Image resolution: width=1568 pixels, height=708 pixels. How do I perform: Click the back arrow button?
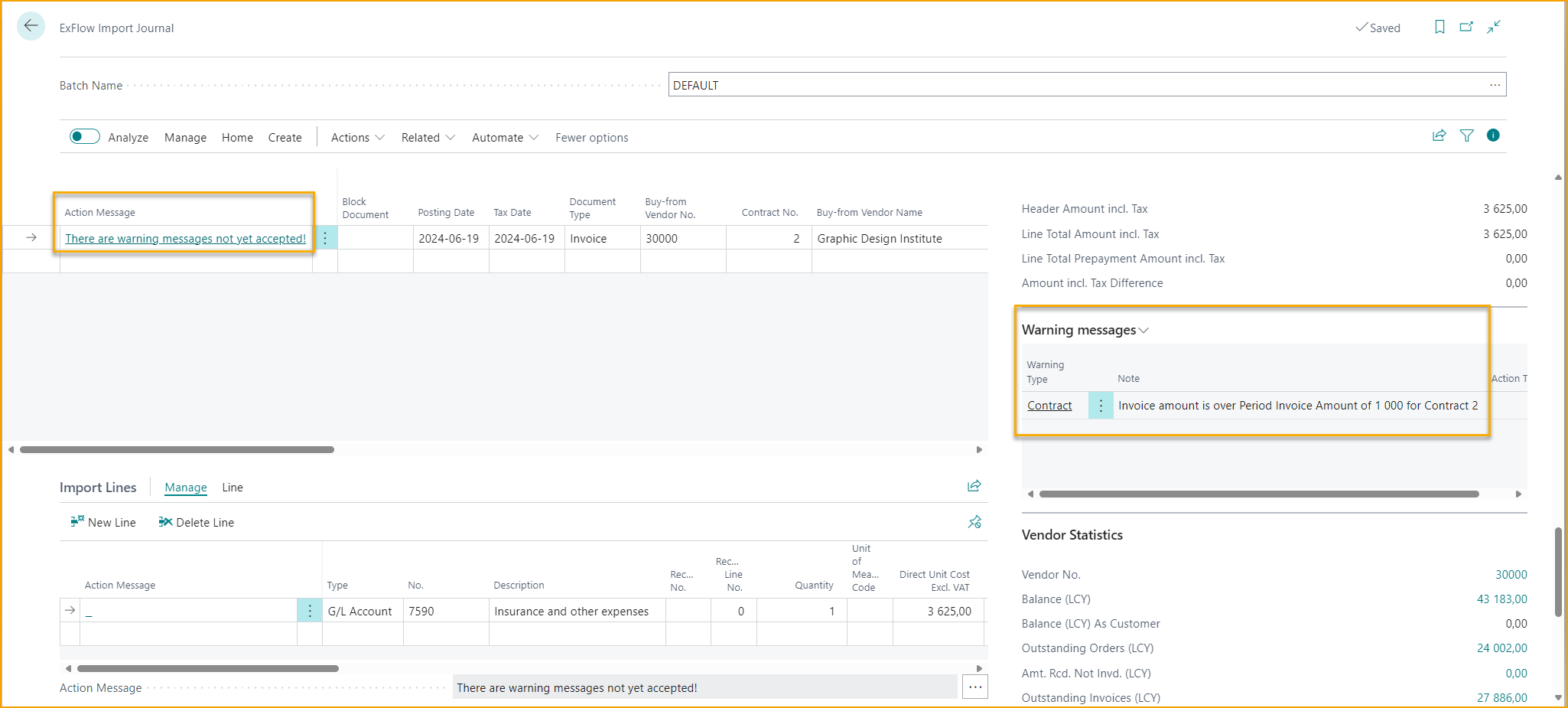click(31, 26)
